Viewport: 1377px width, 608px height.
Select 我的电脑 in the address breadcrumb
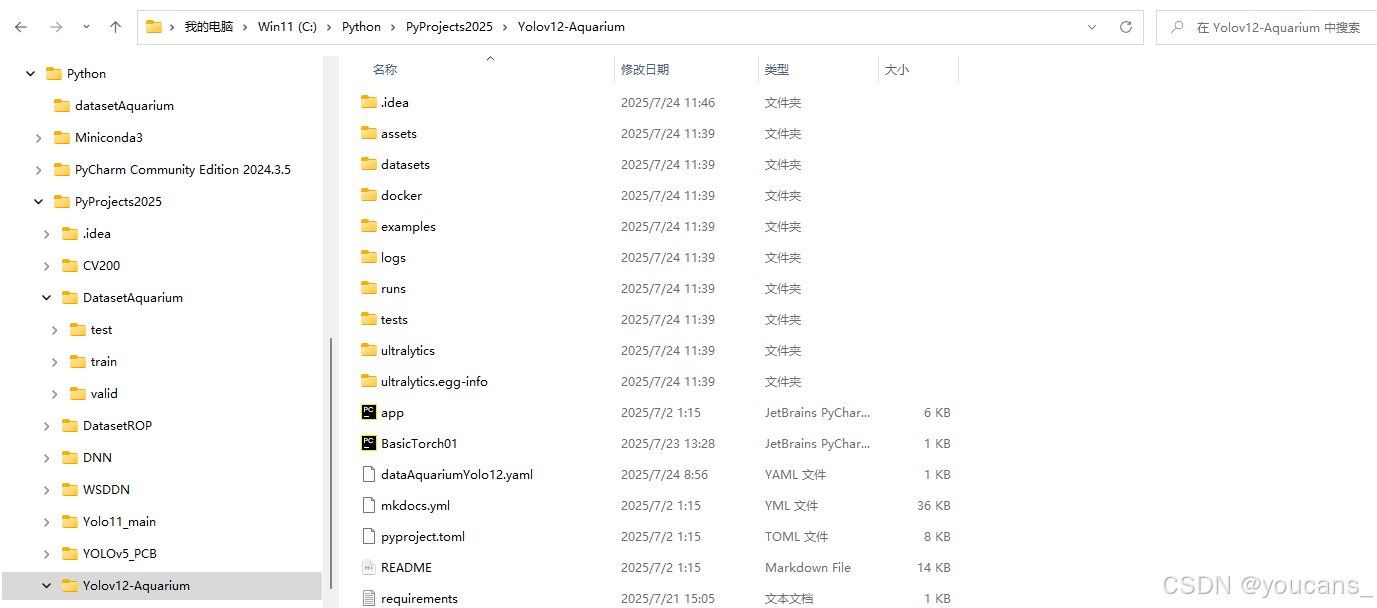208,27
